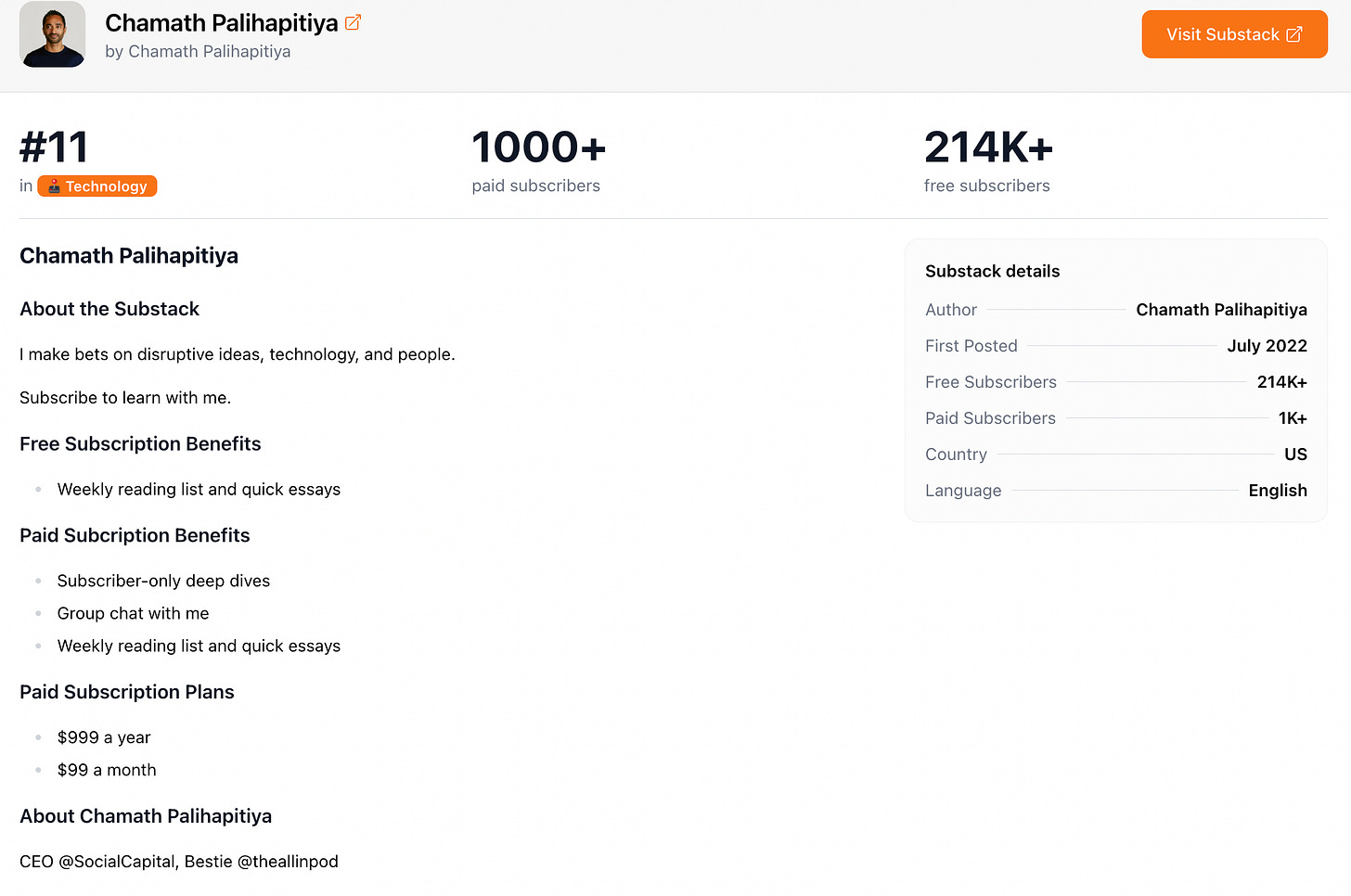Click the 'I make bets on disruptive ideas' sentence
The height and width of the screenshot is (896, 1351).
tap(238, 354)
